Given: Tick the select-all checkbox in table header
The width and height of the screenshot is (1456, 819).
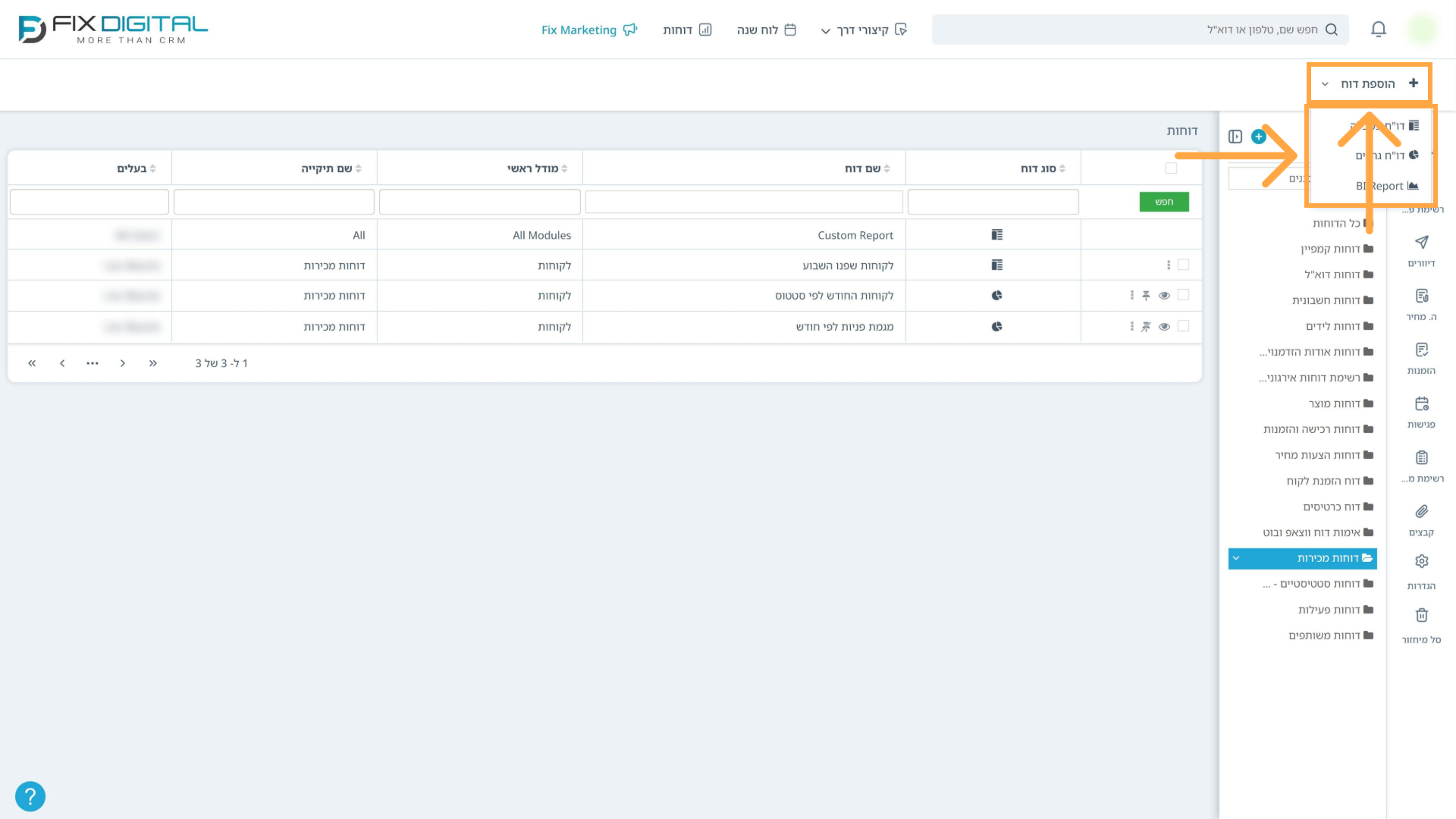Looking at the screenshot, I should tap(1171, 168).
